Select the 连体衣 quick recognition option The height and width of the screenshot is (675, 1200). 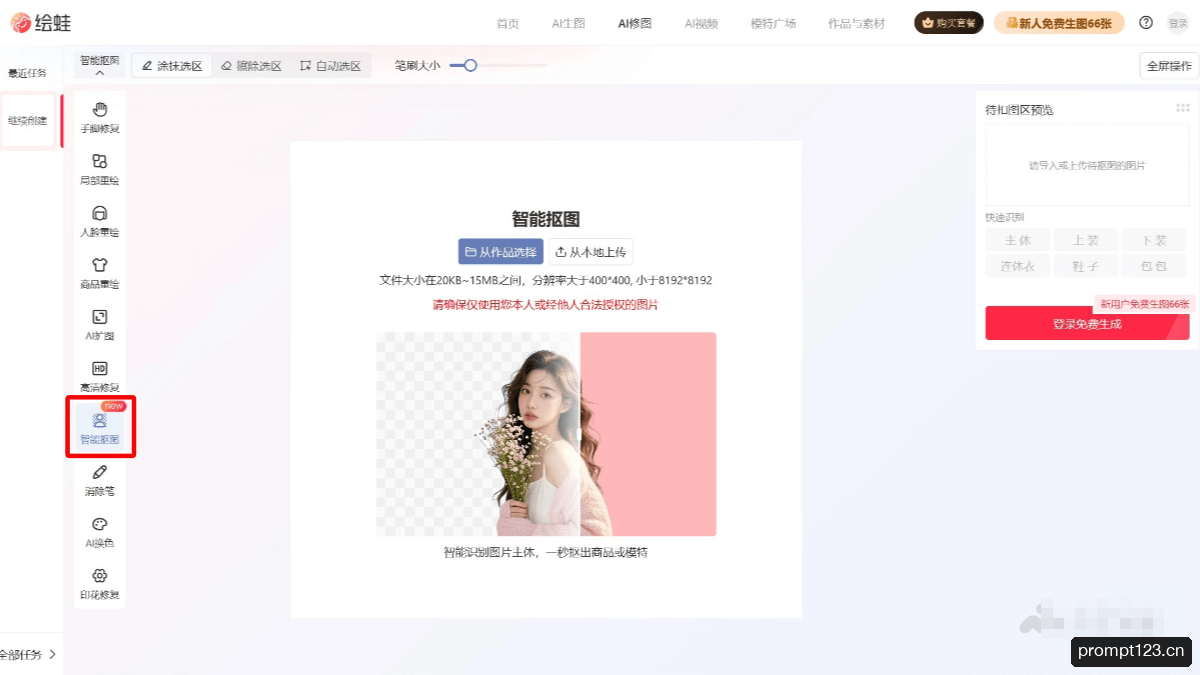(1017, 266)
